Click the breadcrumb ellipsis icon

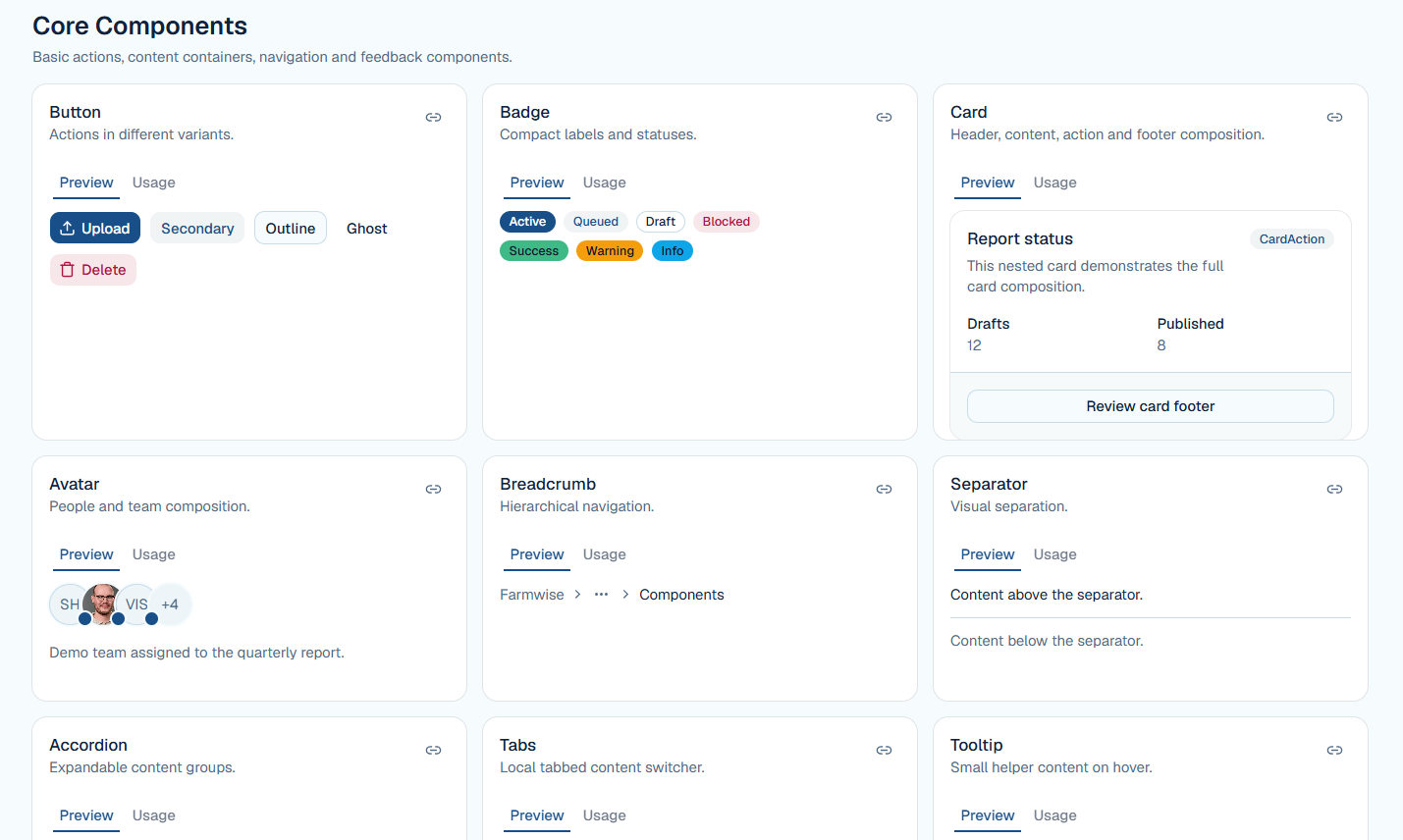(x=601, y=595)
